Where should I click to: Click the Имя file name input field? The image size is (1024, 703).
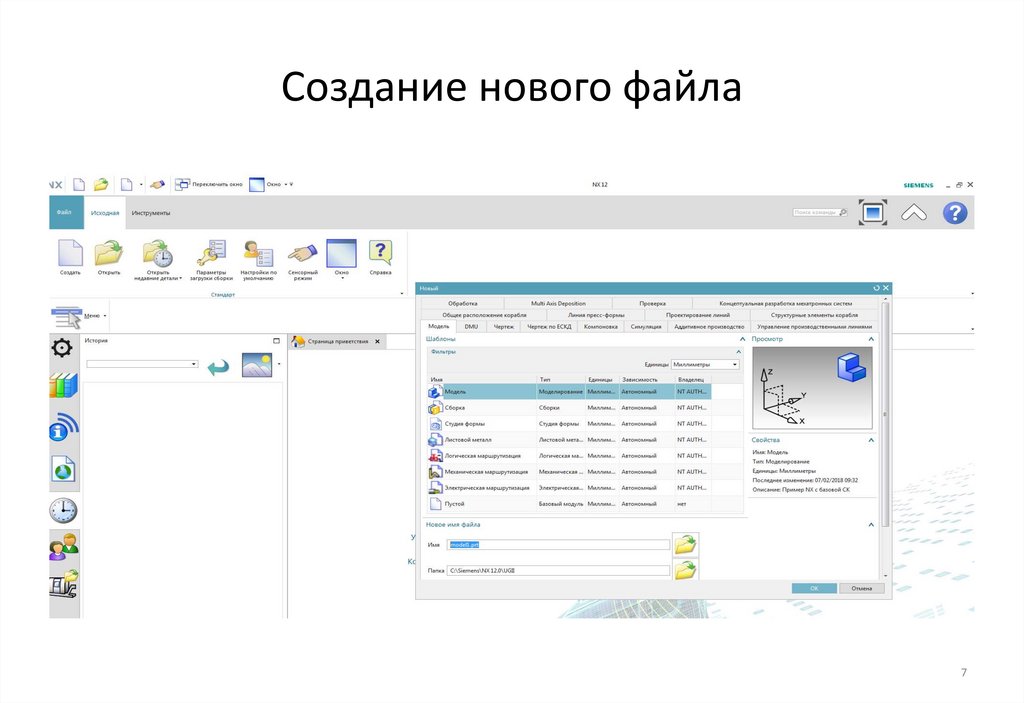coord(558,545)
